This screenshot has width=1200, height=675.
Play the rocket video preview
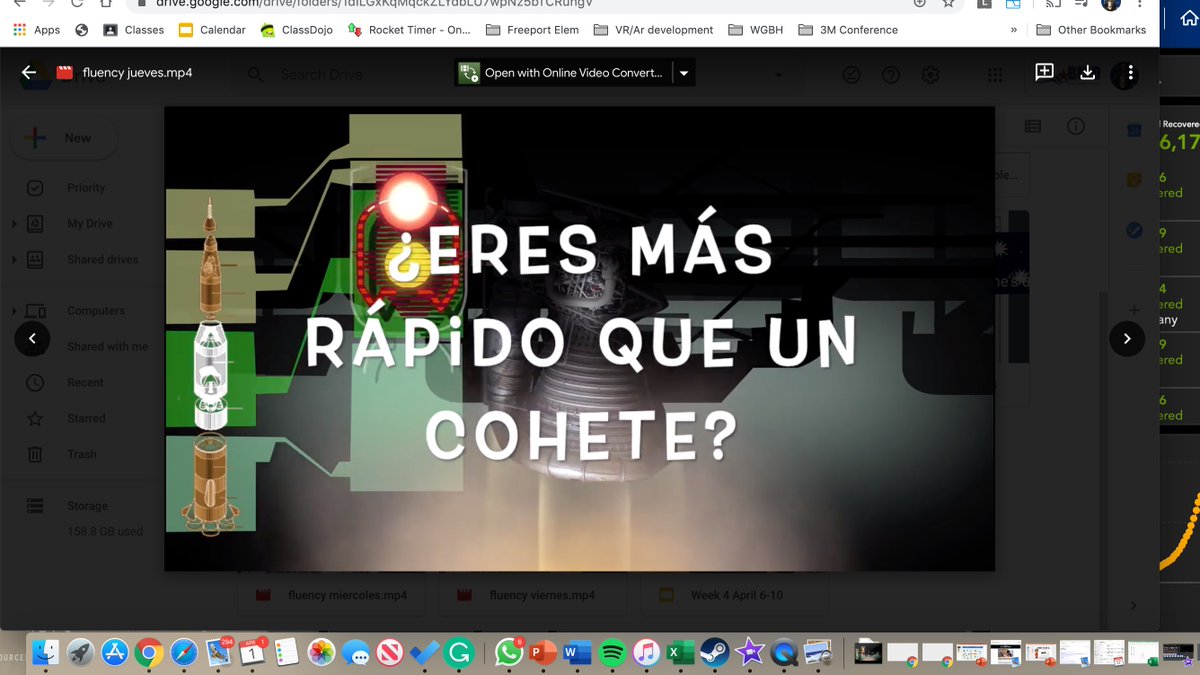click(x=580, y=339)
